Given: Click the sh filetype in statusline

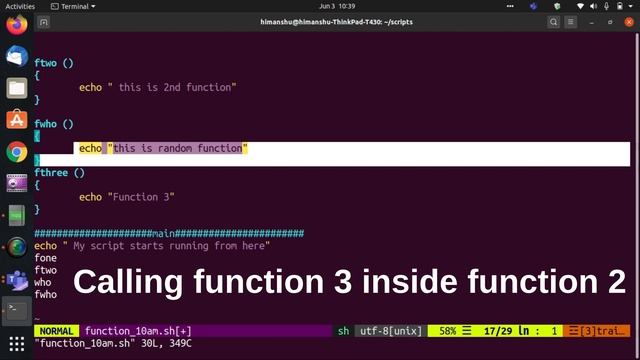Looking at the screenshot, I should 344,331.
